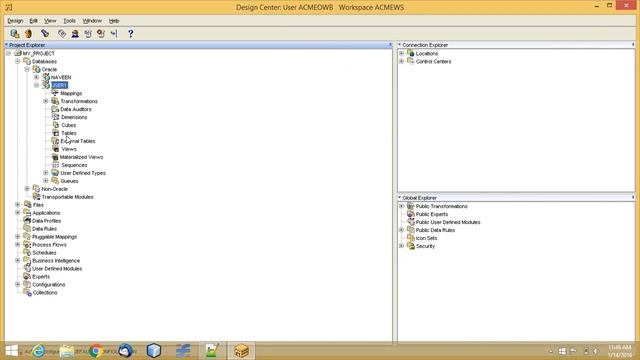Open the Design menu
640x360 pixels.
point(15,21)
